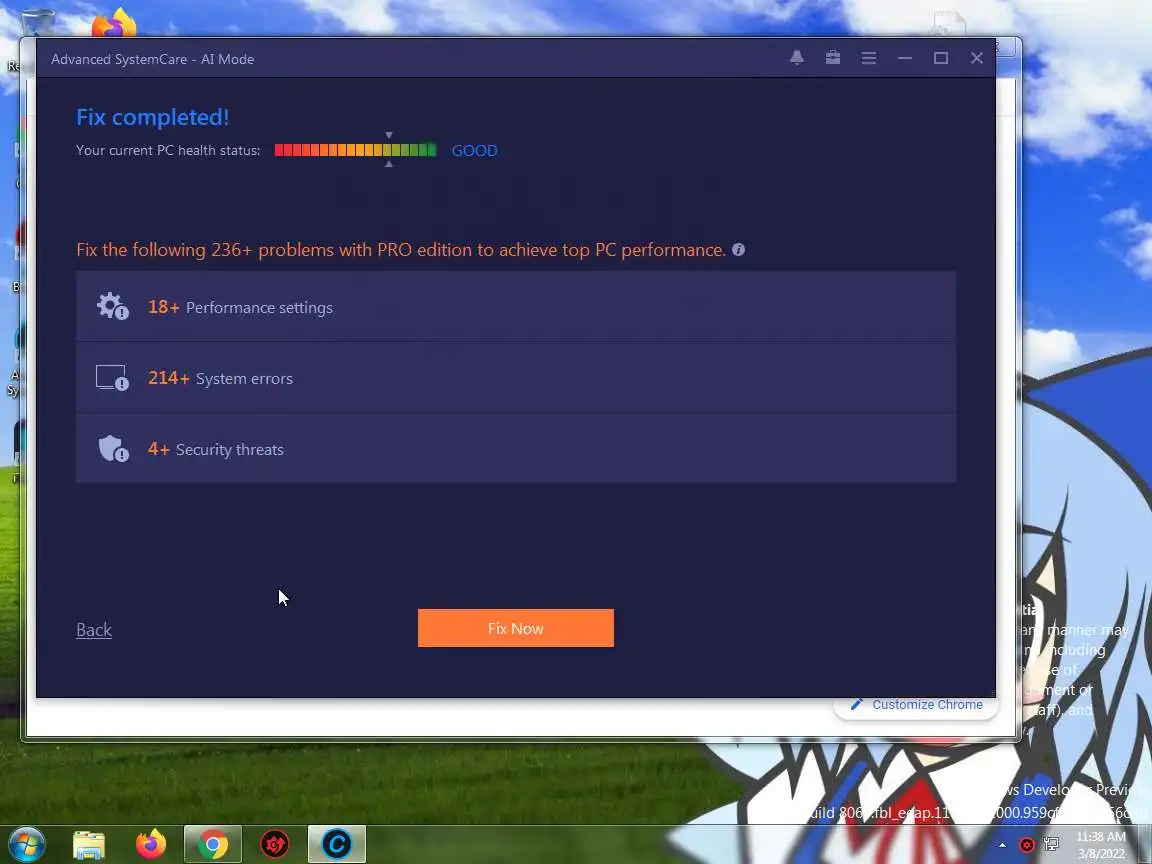1152x864 pixels.
Task: Click the Advanced SystemCare - AI Mode title
Action: click(x=153, y=60)
